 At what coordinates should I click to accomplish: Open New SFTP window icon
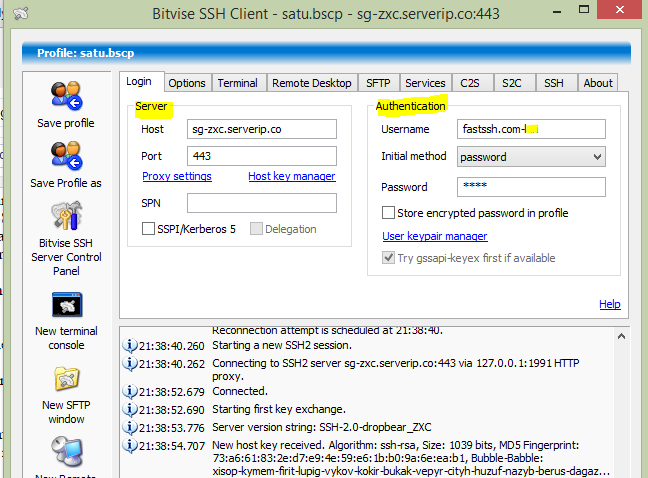coord(67,378)
